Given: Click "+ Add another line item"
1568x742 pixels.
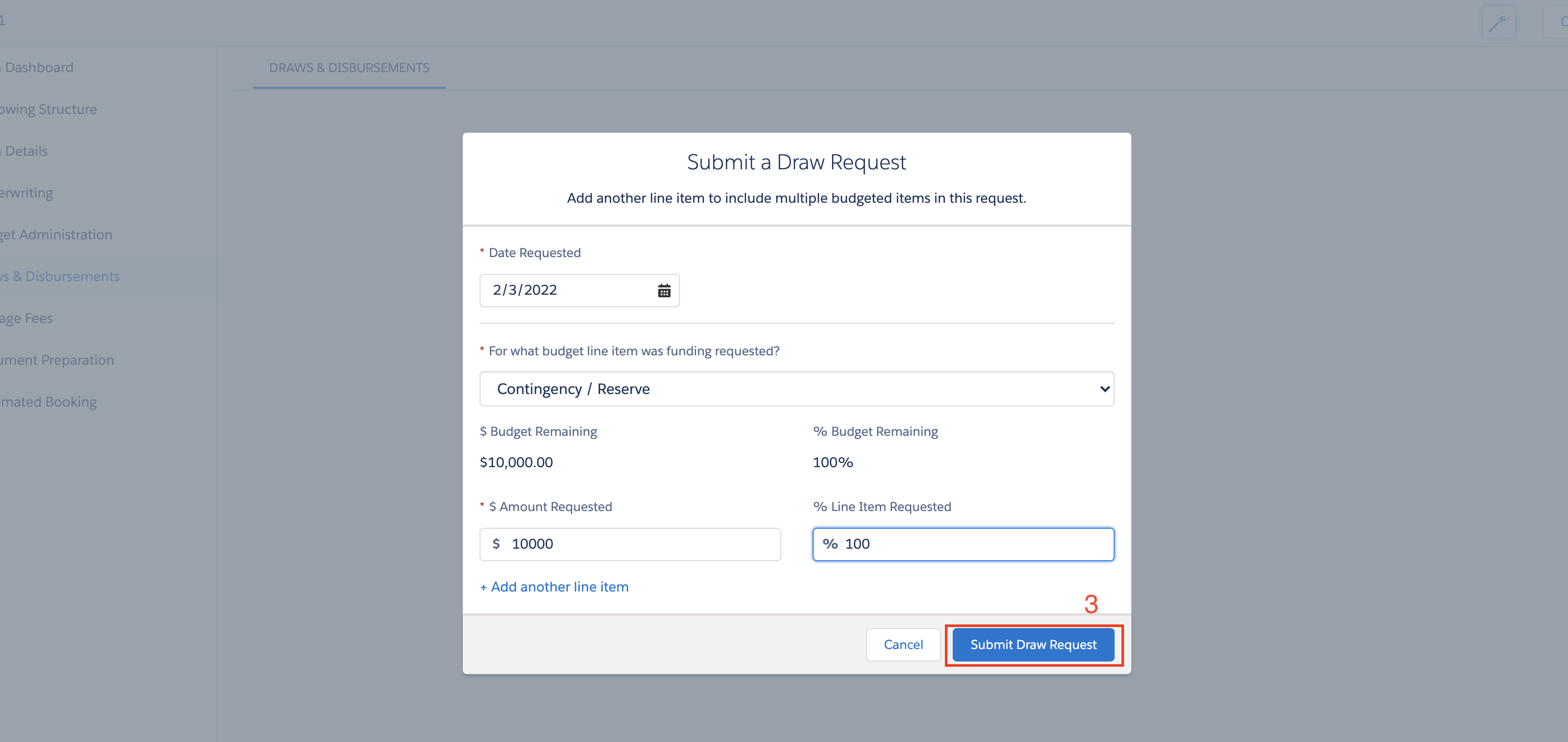Looking at the screenshot, I should 554,587.
